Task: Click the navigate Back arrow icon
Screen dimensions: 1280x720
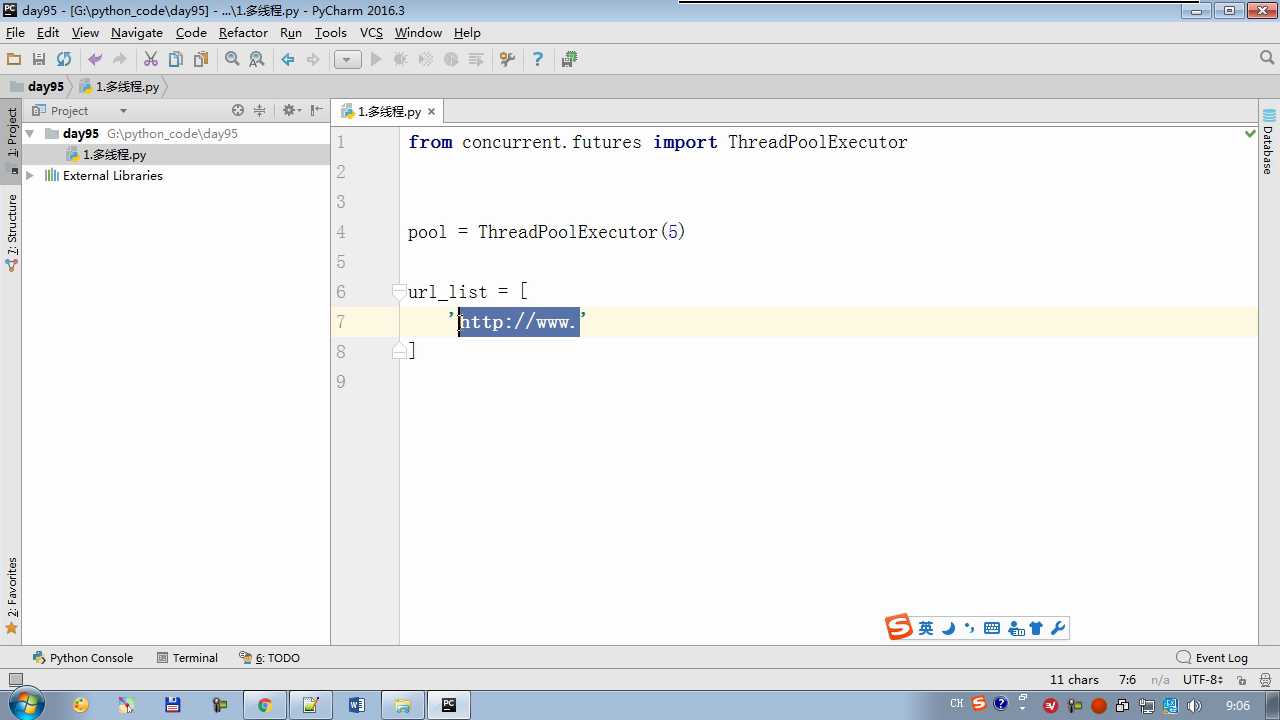Action: [288, 60]
